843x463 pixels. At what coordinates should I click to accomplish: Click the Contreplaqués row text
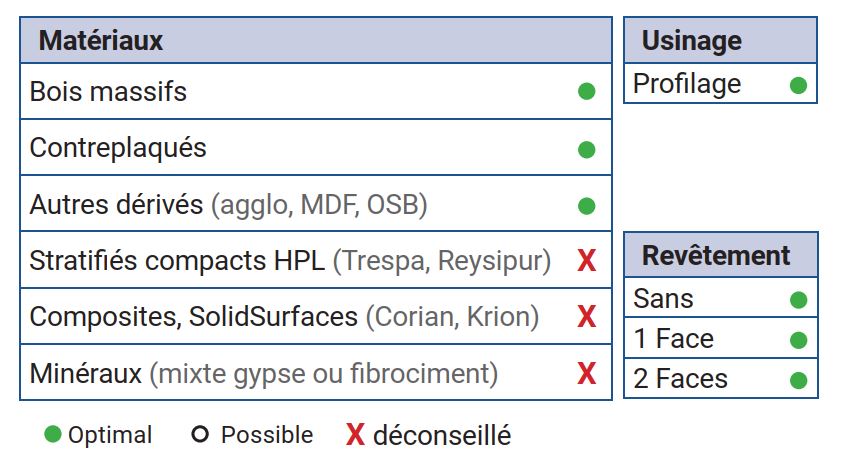tap(118, 148)
